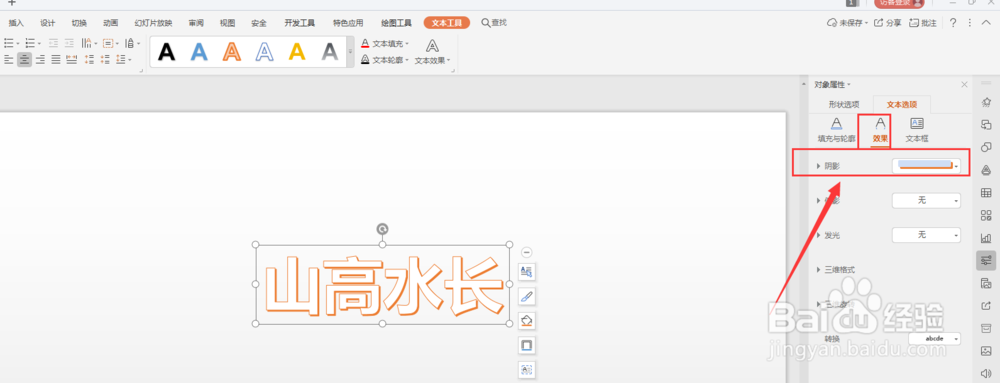This screenshot has width=1000, height=383.
Task: Decrease paragraph spacing
Action: [x=105, y=59]
